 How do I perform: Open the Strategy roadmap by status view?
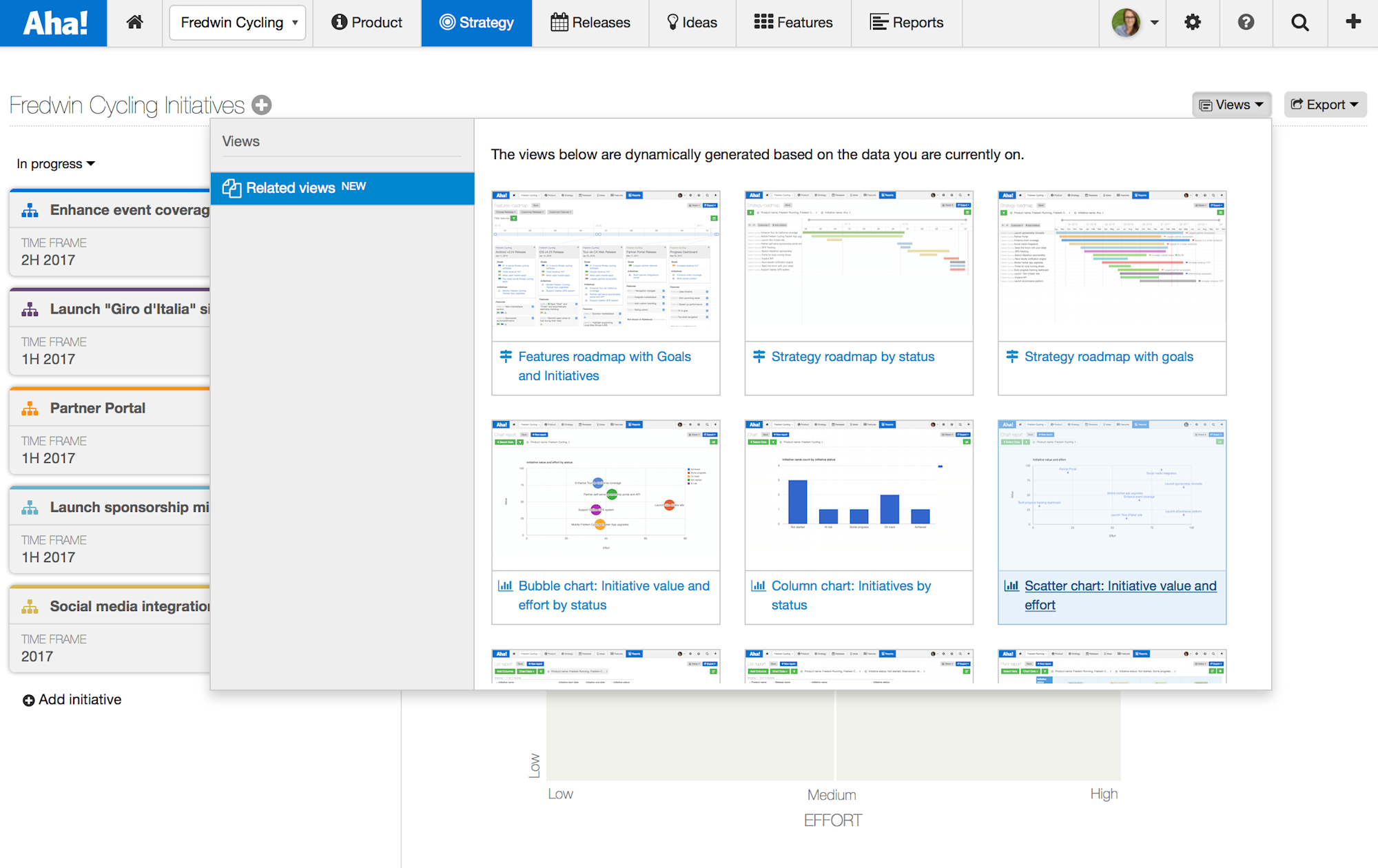852,356
